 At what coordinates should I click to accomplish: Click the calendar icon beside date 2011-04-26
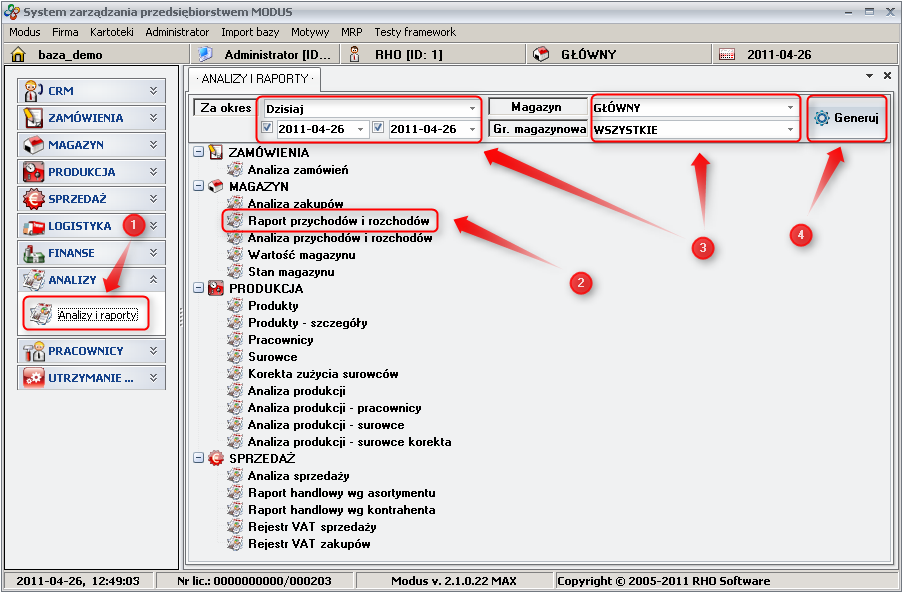pos(727,55)
